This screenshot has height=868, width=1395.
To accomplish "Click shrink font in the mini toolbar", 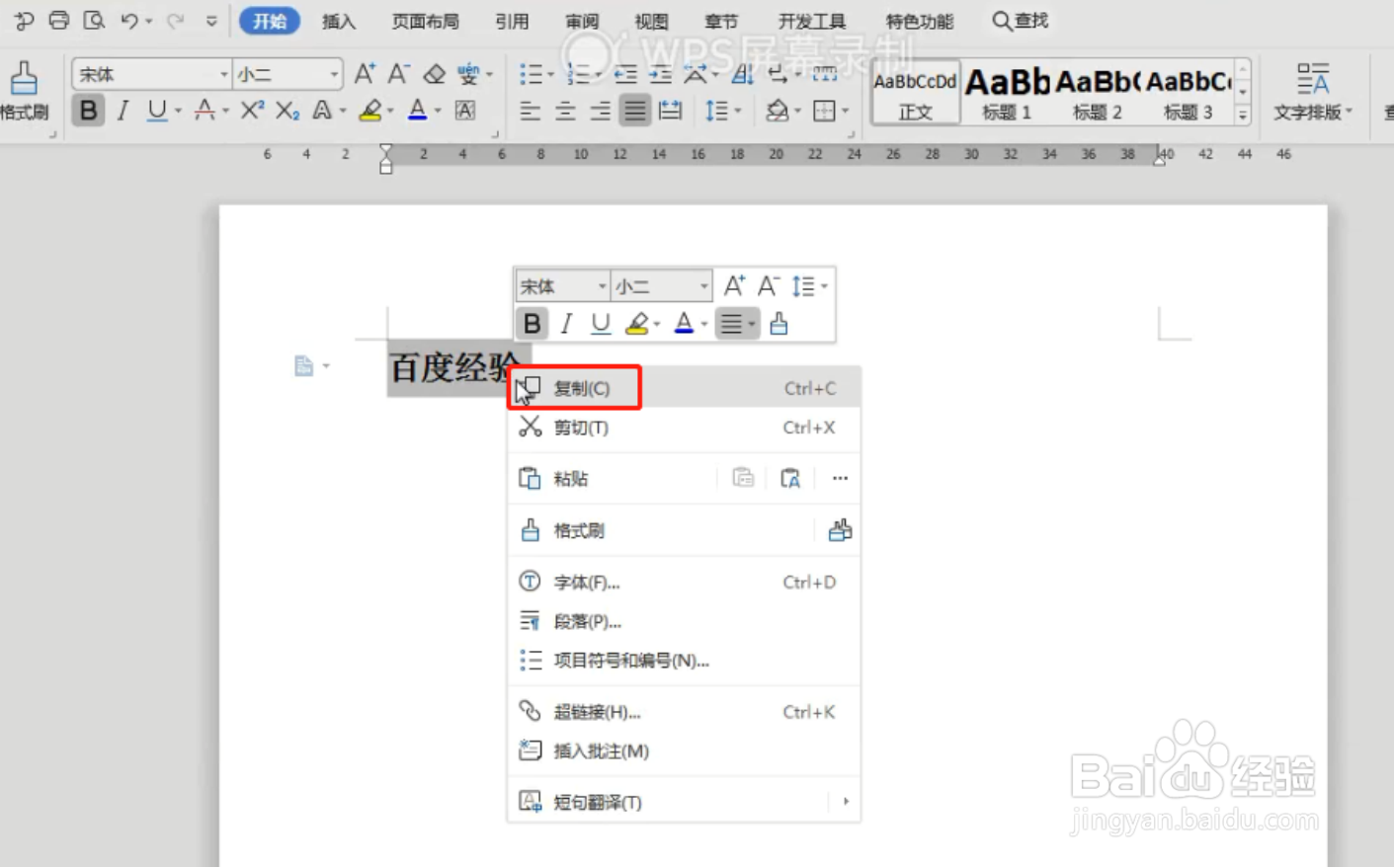I will tap(768, 286).
